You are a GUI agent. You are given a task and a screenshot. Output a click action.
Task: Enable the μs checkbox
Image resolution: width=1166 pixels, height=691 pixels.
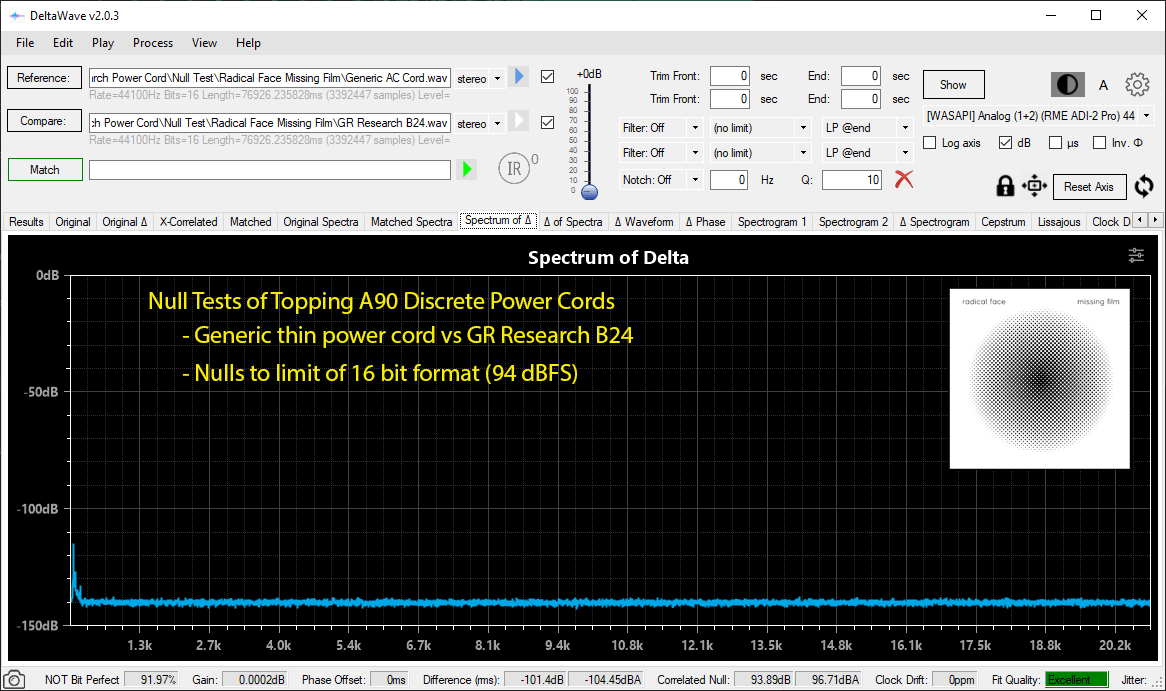pyautogui.click(x=1055, y=143)
